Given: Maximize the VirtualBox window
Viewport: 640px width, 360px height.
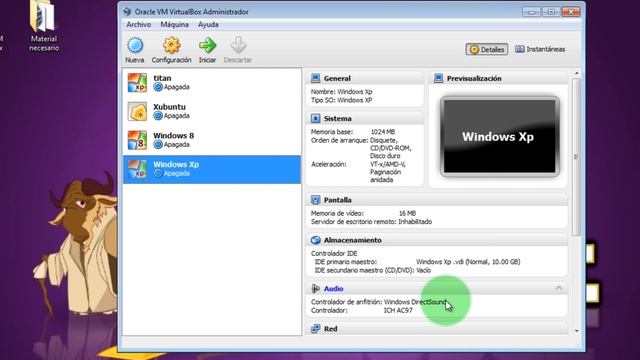Looking at the screenshot, I should [551, 12].
